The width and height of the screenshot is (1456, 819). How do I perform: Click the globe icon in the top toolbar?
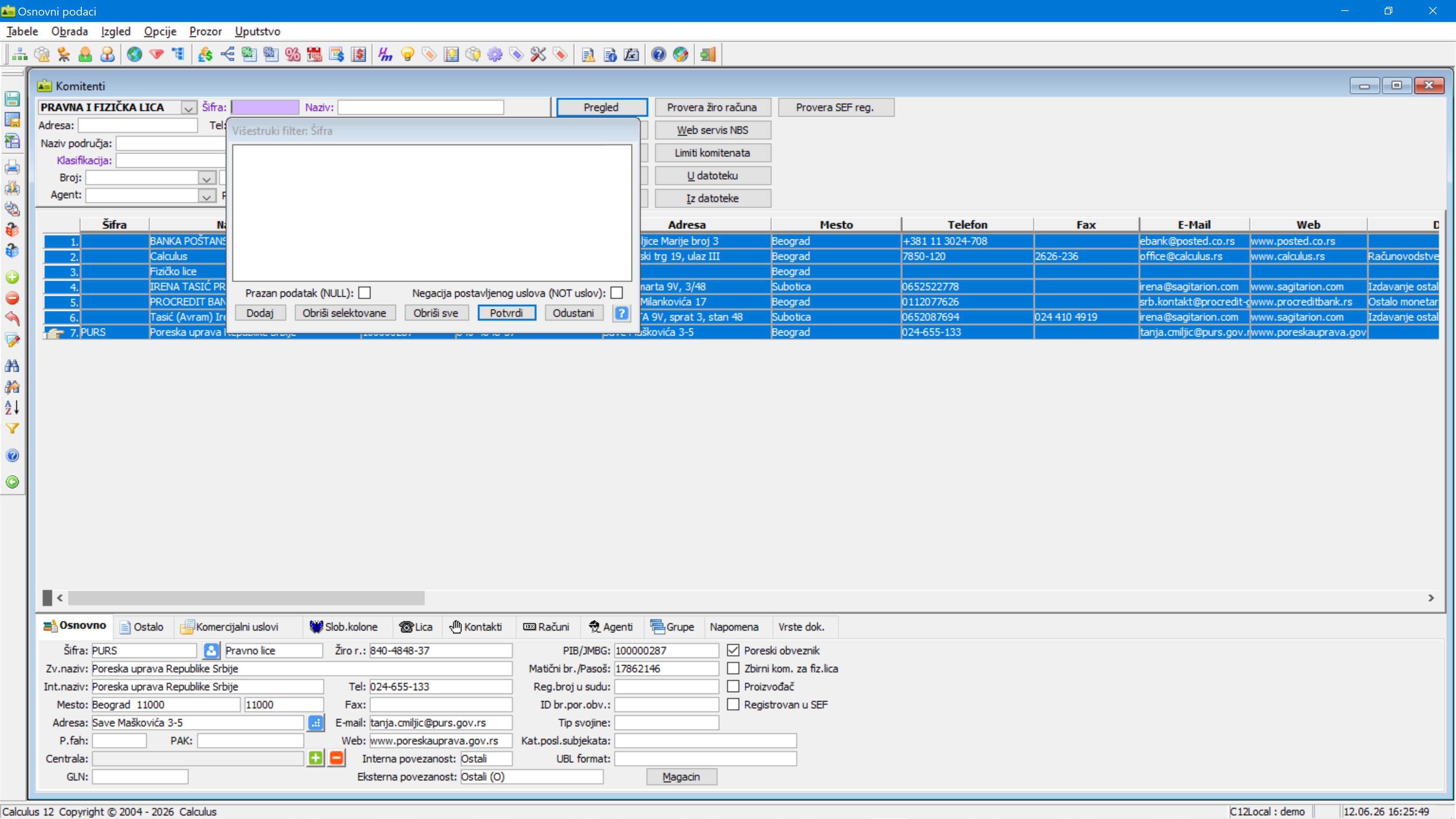pos(134,54)
